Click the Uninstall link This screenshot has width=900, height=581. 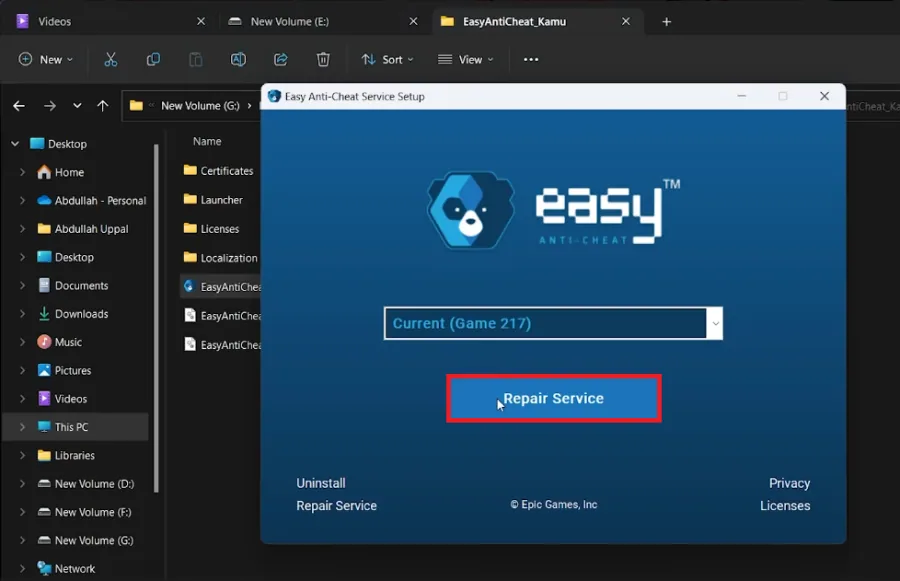click(x=321, y=483)
